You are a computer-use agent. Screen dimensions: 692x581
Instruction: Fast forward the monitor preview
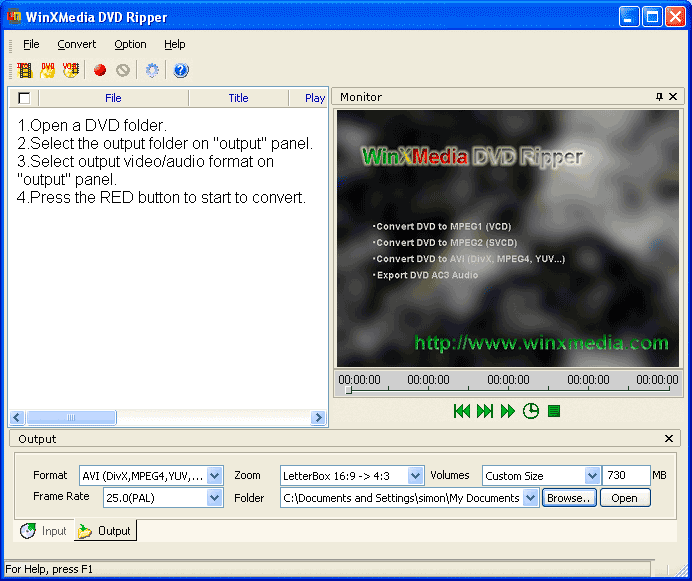point(508,411)
